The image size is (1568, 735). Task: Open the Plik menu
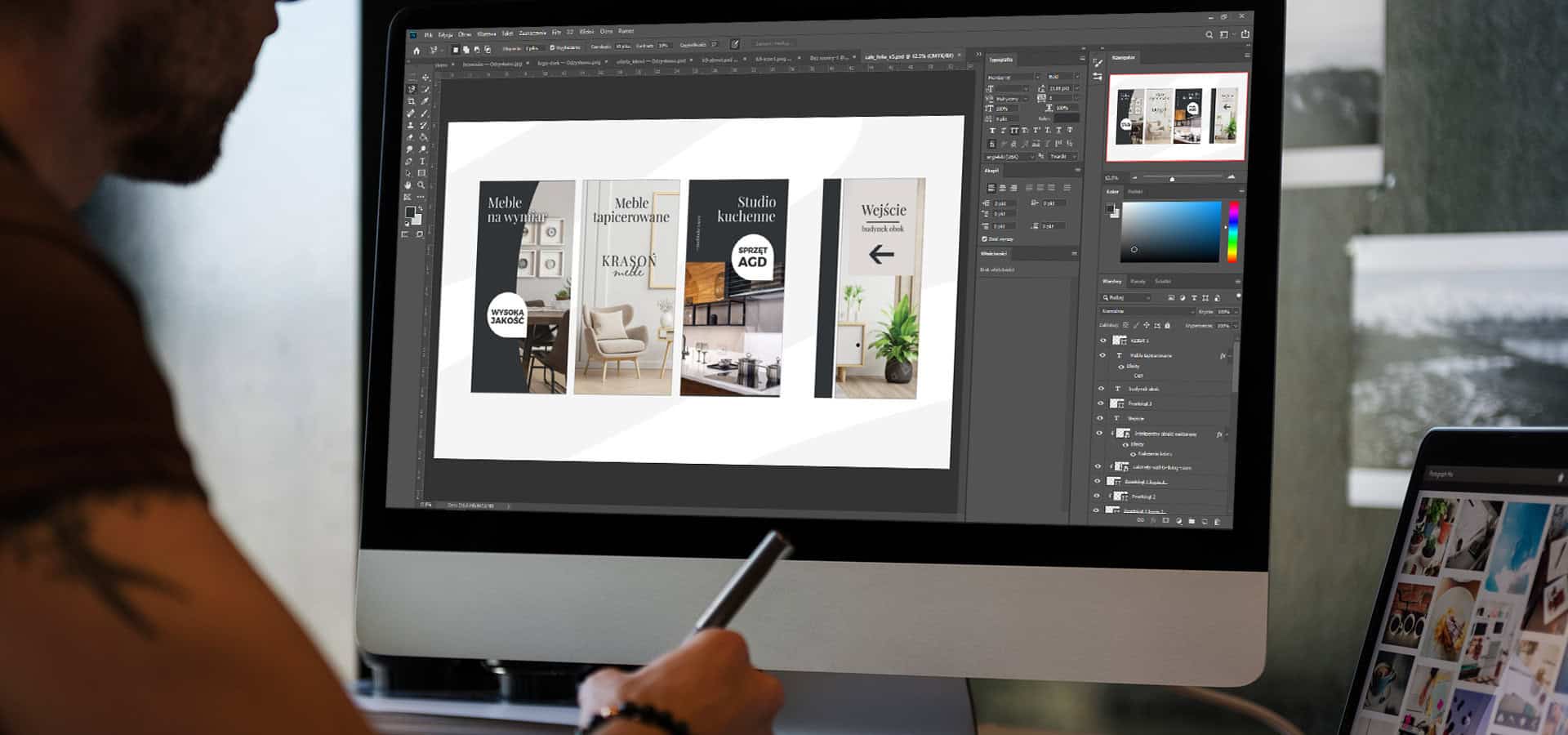tap(428, 35)
